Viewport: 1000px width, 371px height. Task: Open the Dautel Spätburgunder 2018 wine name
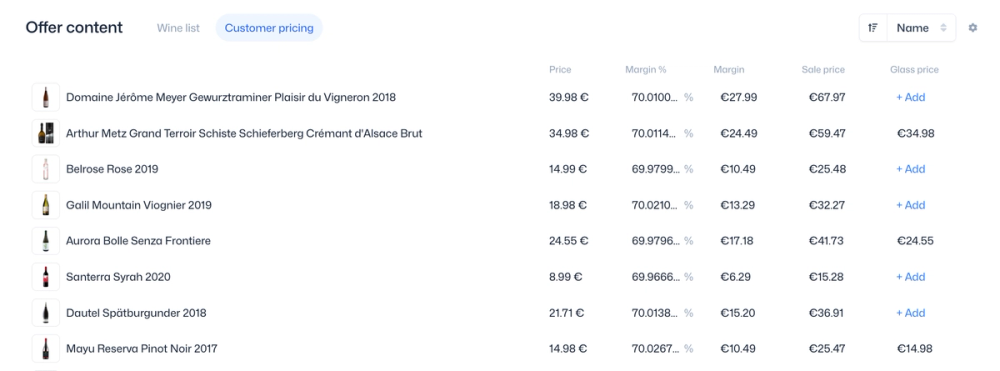[136, 313]
